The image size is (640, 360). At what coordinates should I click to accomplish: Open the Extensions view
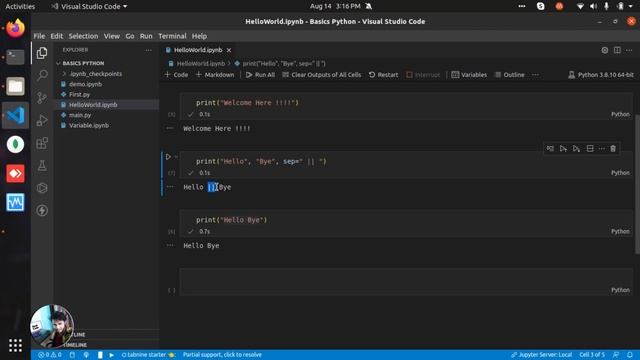coord(42,143)
